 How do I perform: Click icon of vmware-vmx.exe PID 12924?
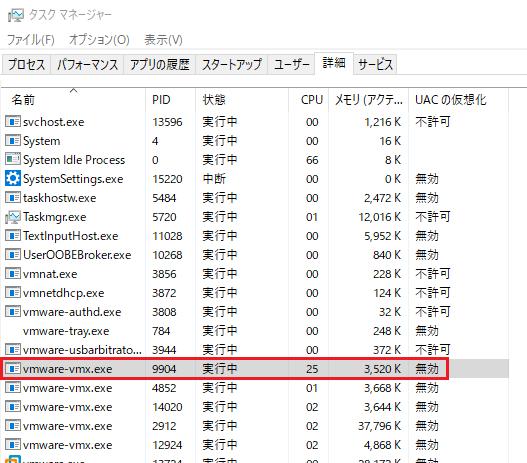(x=13, y=445)
